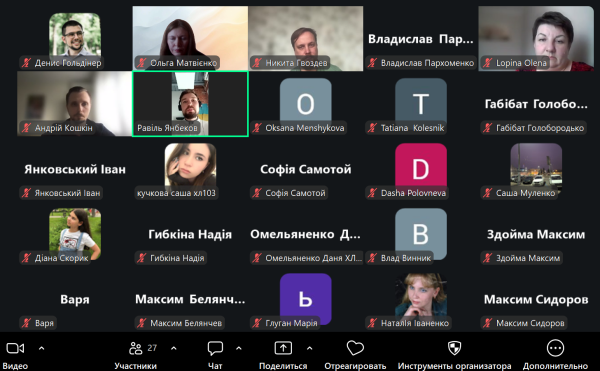The image size is (600, 371).
Task: Click the large name Владислав Пар...
Action: [x=421, y=39]
